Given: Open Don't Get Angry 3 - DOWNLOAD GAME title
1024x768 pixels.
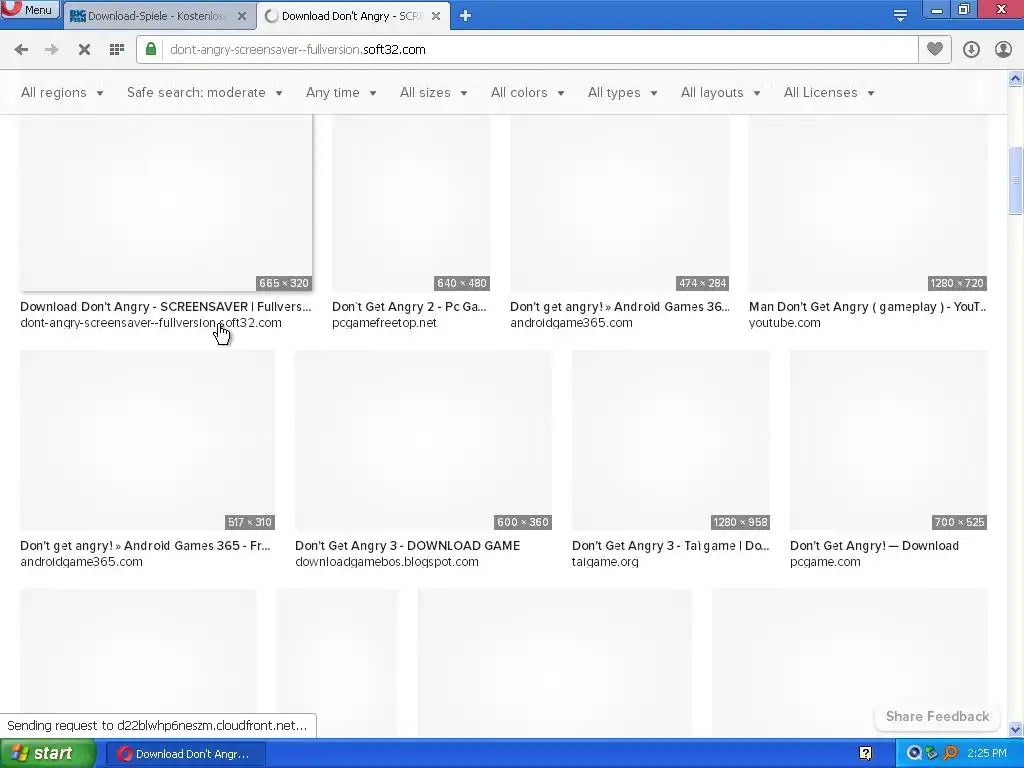Looking at the screenshot, I should tap(408, 545).
